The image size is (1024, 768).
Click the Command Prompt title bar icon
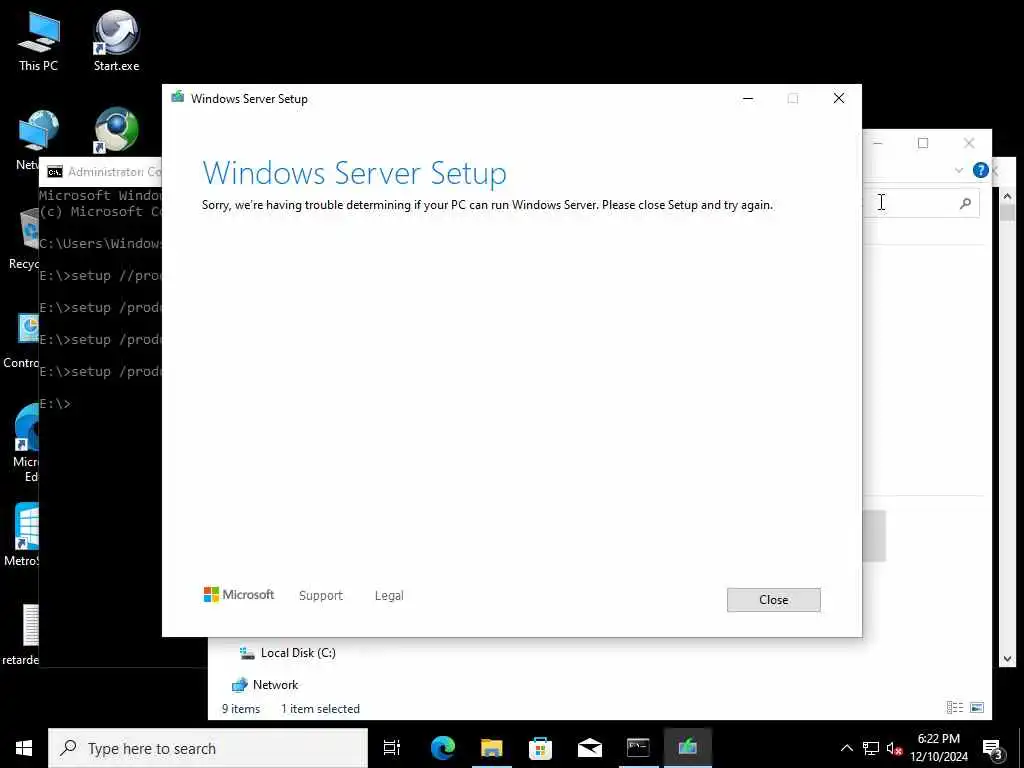pyautogui.click(x=55, y=172)
